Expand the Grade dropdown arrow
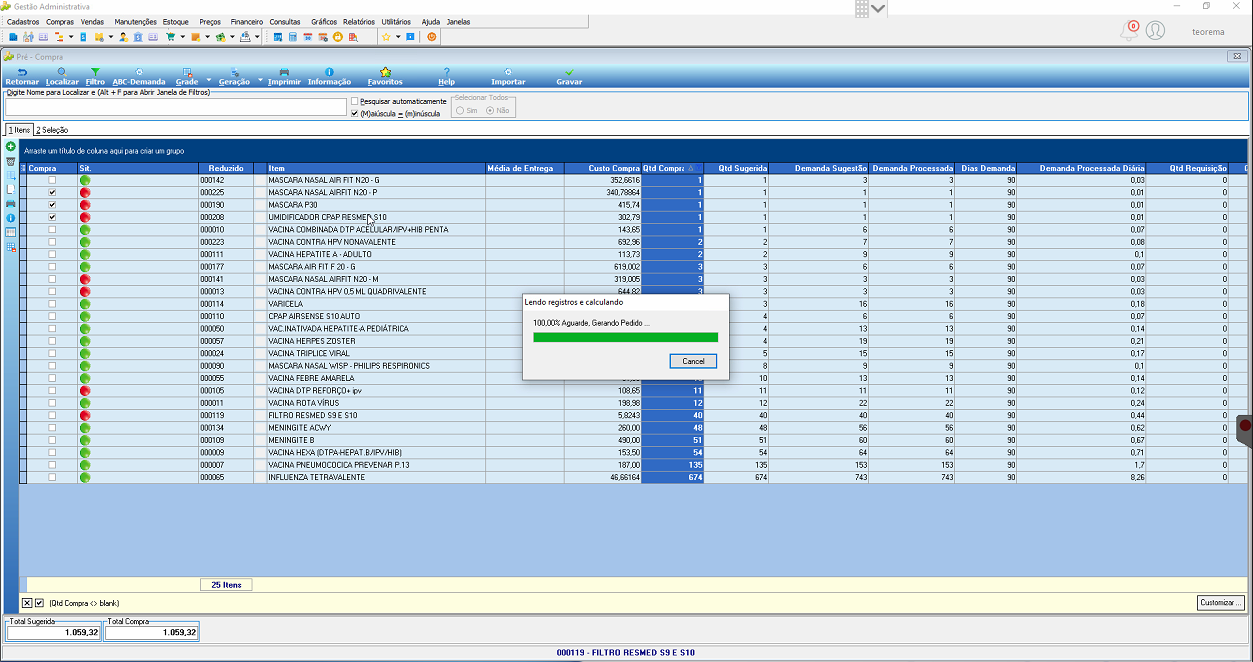This screenshot has width=1253, height=662. coord(209,80)
